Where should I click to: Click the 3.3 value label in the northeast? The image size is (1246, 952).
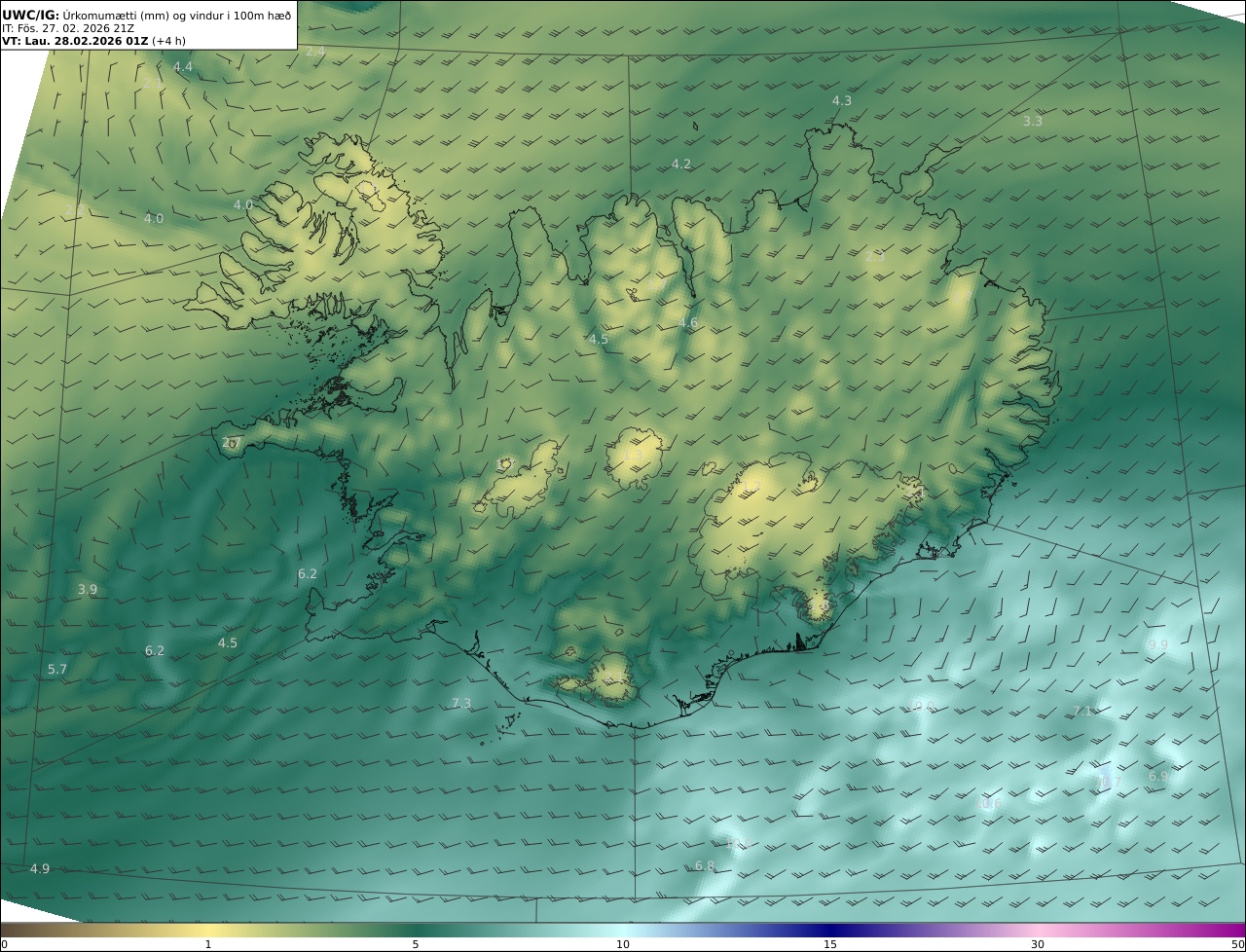coord(1033,122)
